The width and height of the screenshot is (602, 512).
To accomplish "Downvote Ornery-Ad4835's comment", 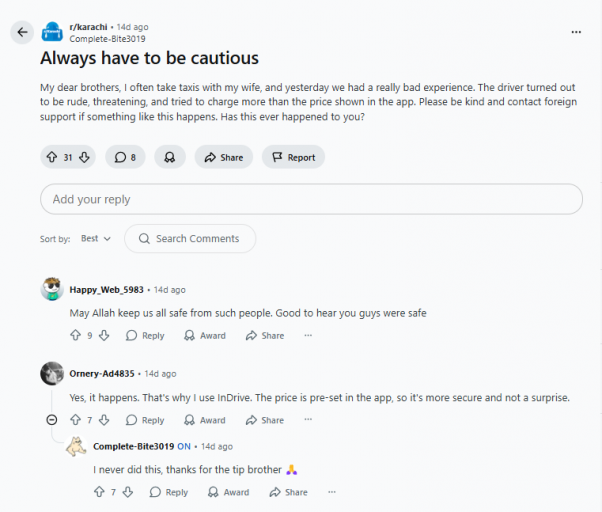I will coord(105,420).
